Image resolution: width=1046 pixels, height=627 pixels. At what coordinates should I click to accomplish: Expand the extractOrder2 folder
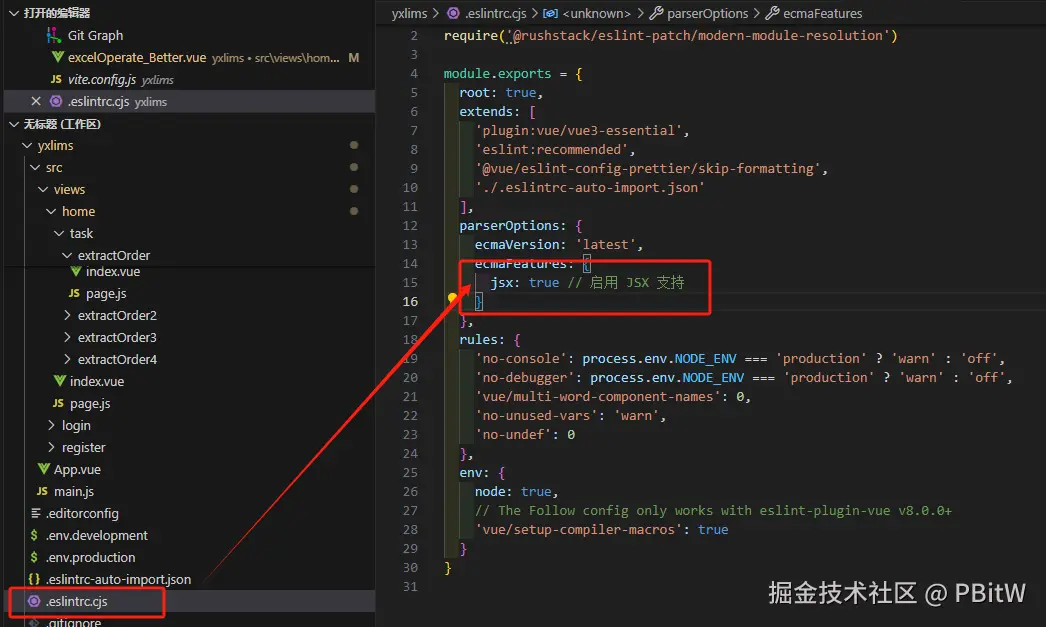[67, 315]
